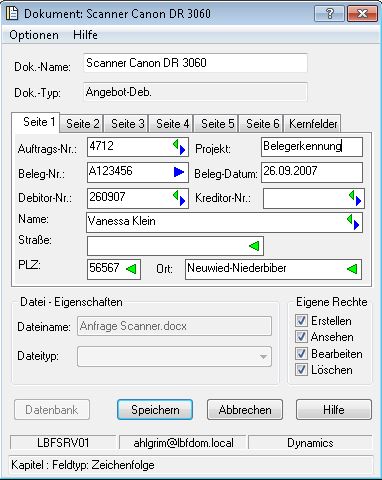Click the ahlgrim@lbfdom.local status entry
This screenshot has height=480, width=382.
coord(183,443)
